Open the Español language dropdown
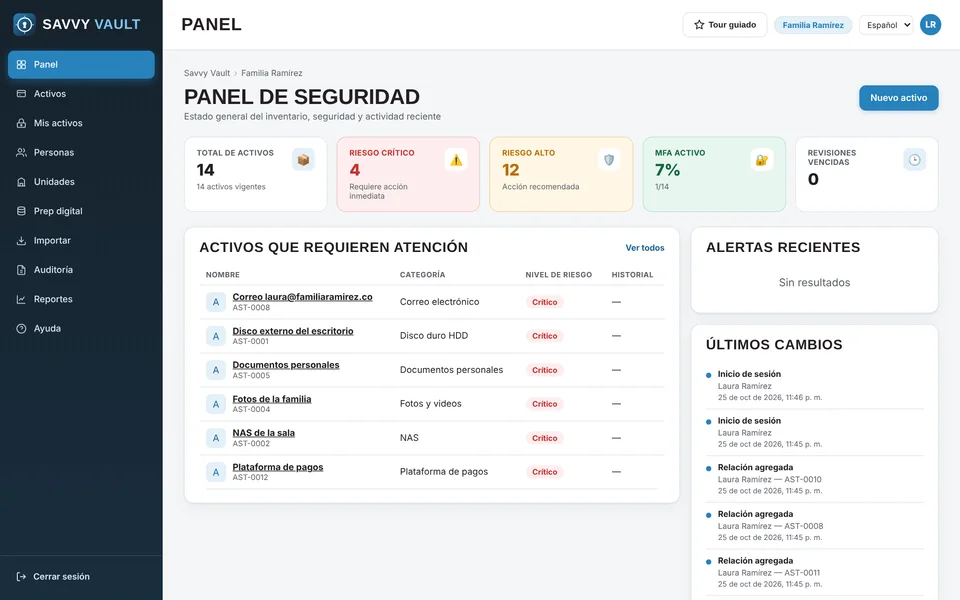This screenshot has width=960, height=600. 886,25
